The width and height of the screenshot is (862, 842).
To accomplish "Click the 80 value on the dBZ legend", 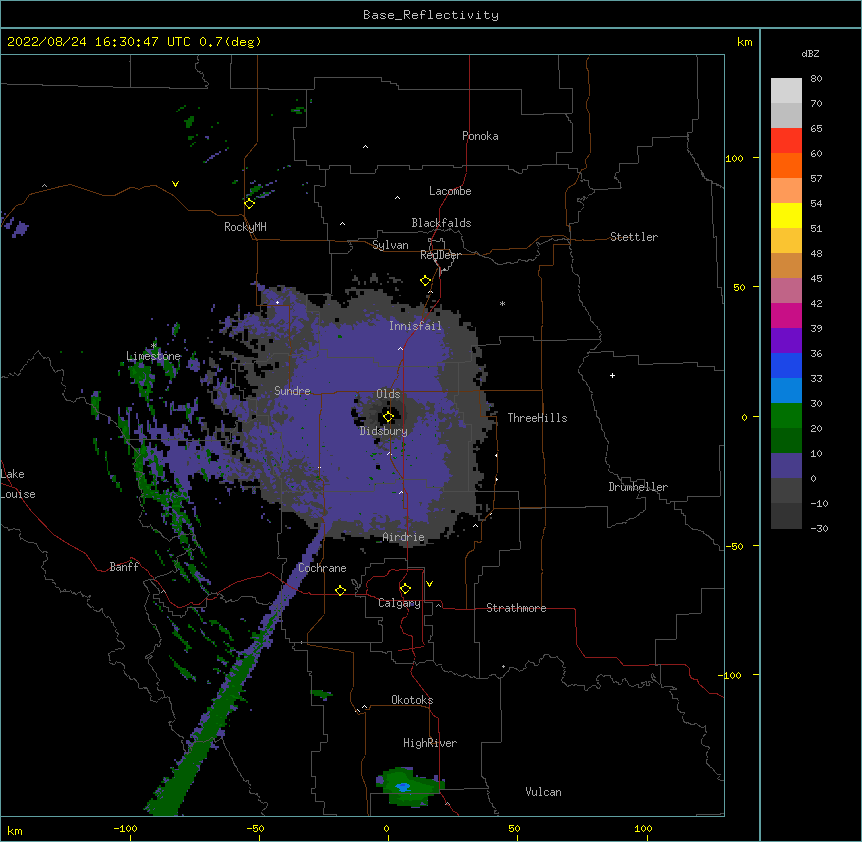I will click(816, 79).
